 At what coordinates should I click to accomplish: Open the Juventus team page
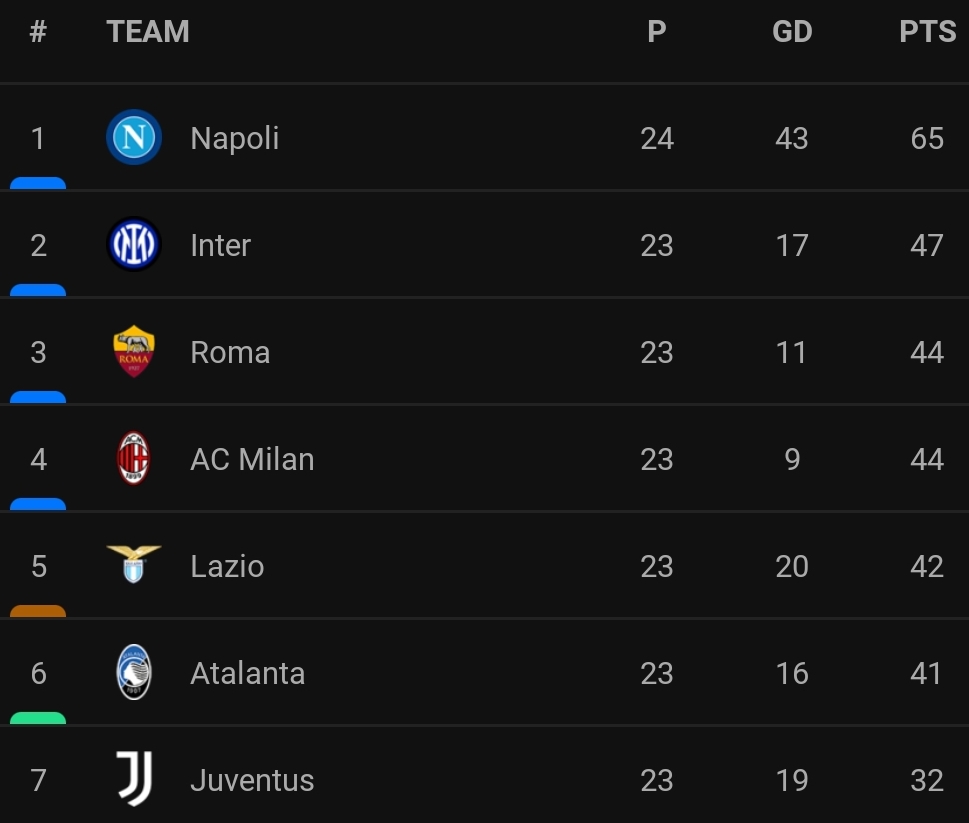click(x=252, y=780)
